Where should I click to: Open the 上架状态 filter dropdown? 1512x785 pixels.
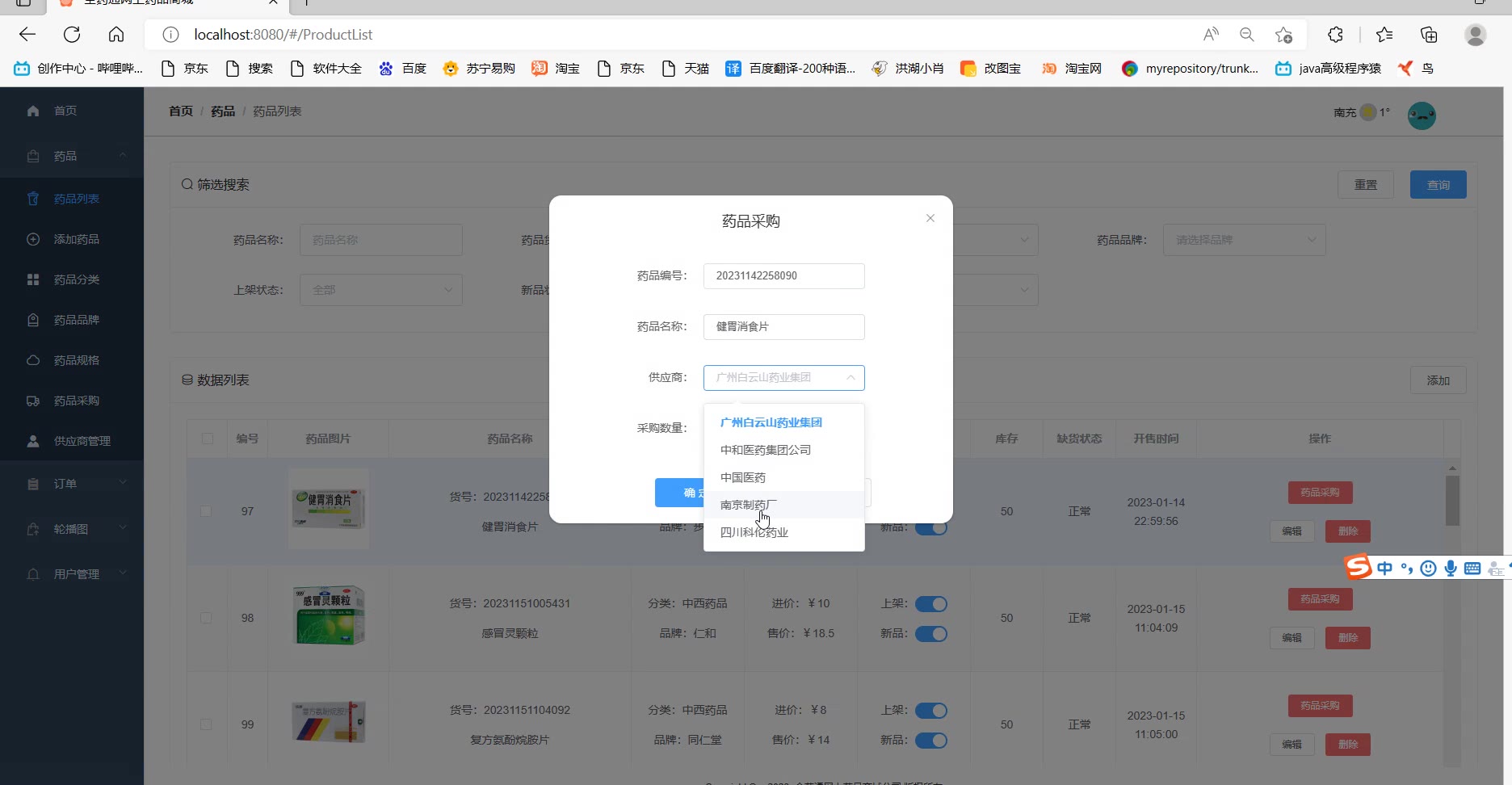pos(381,290)
